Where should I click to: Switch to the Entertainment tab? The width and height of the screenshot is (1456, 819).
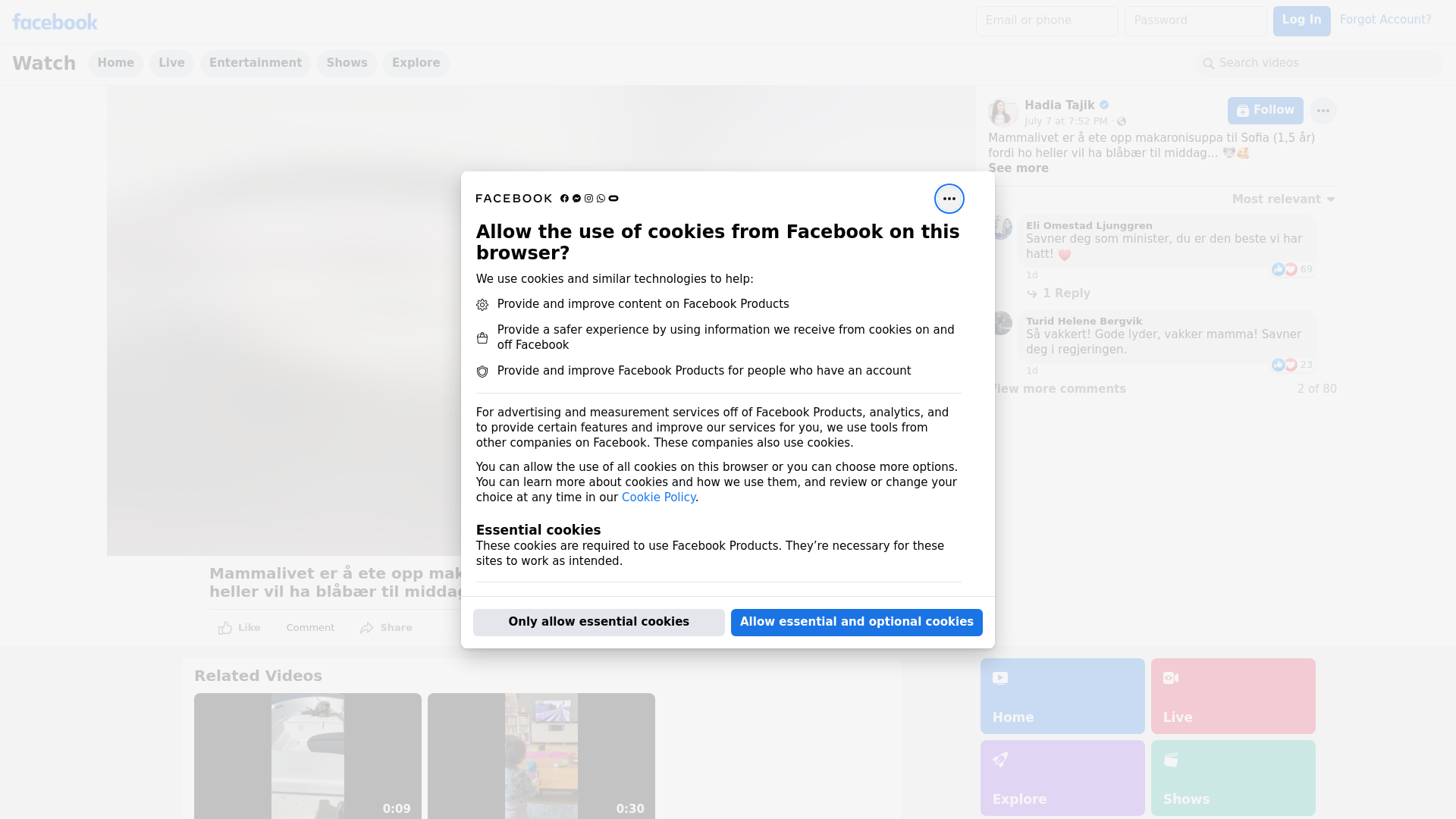pos(255,63)
